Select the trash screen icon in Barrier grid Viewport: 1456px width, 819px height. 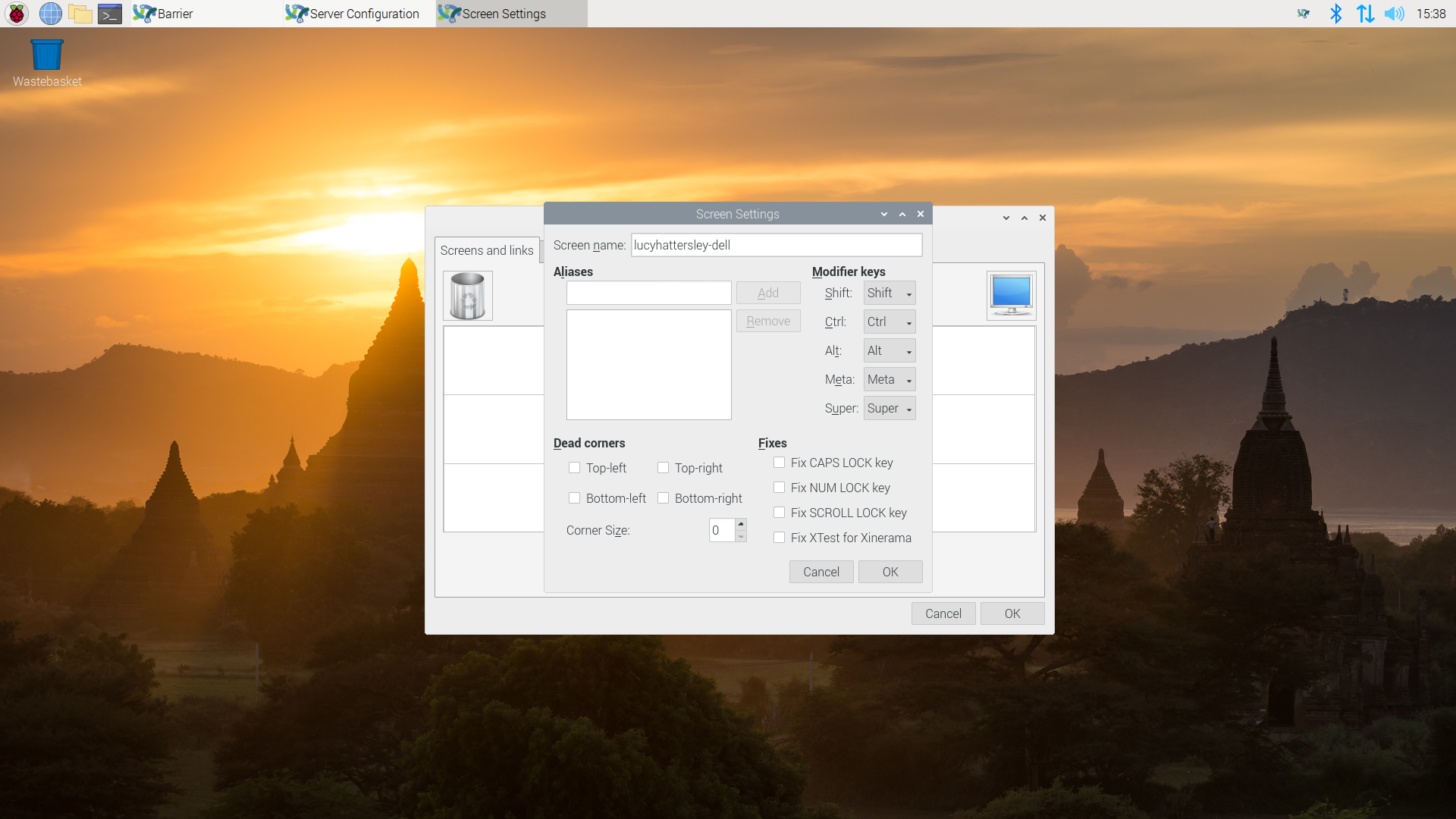[x=467, y=295]
